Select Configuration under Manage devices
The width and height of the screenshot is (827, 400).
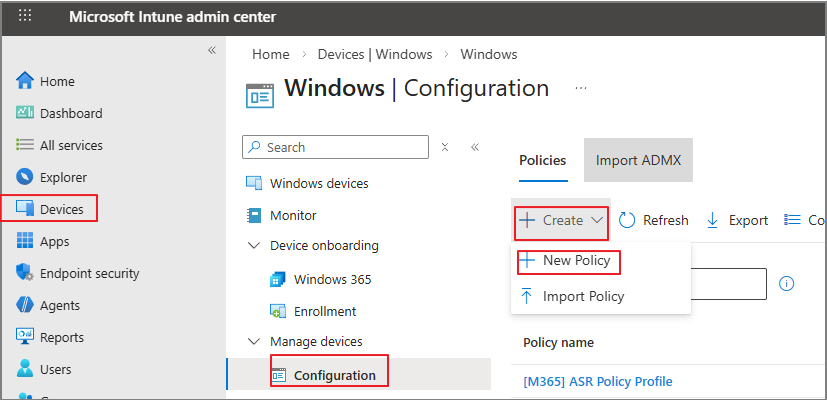tap(335, 375)
